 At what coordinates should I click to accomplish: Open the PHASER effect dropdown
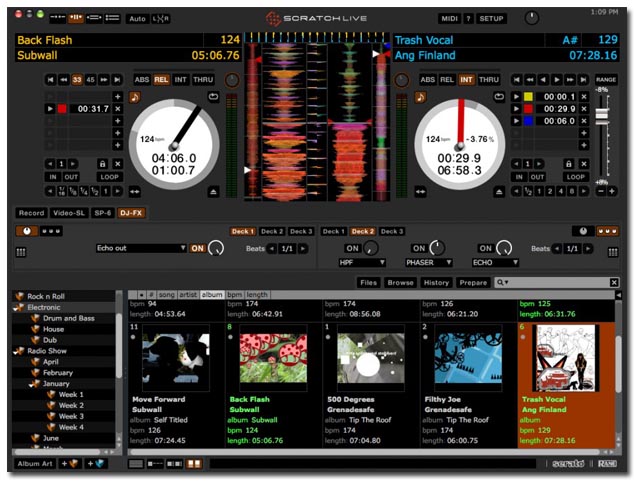429,262
